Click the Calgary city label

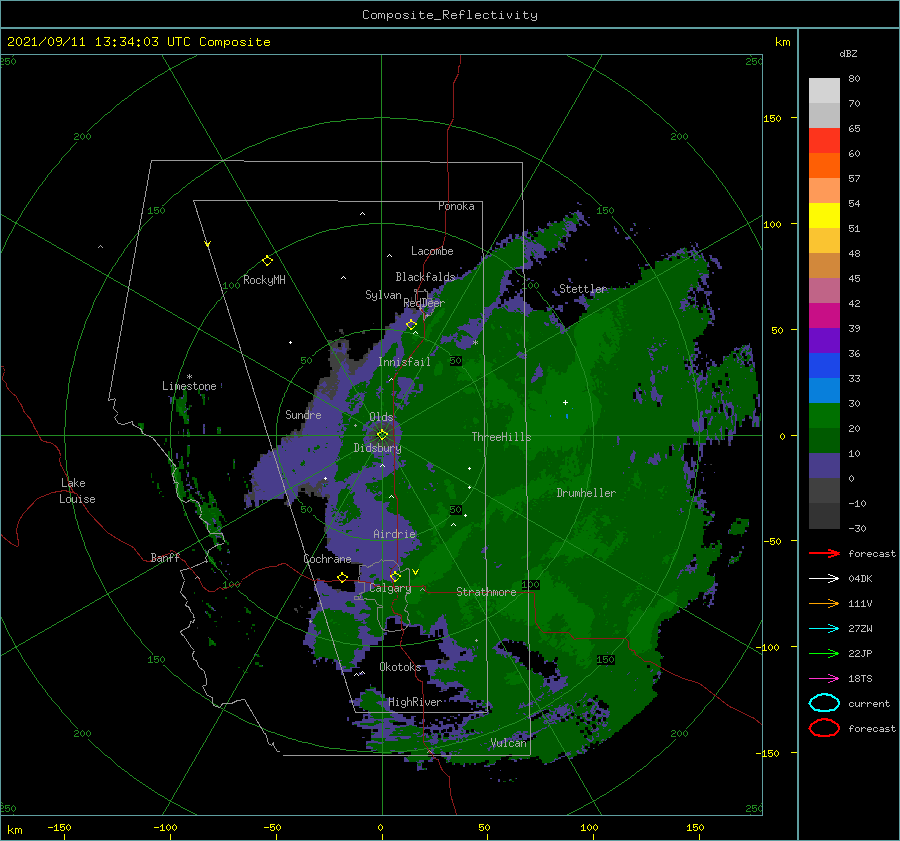pyautogui.click(x=390, y=588)
